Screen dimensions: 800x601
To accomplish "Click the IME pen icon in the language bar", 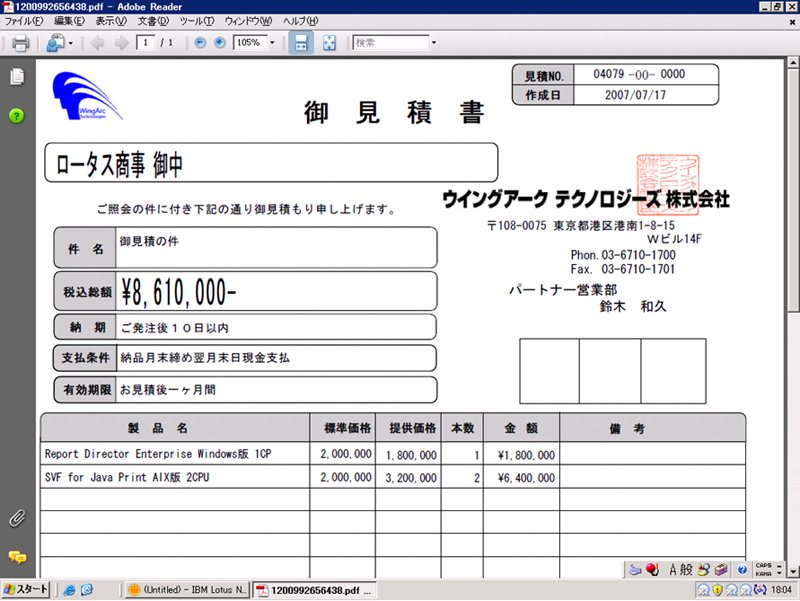I will click(x=635, y=569).
